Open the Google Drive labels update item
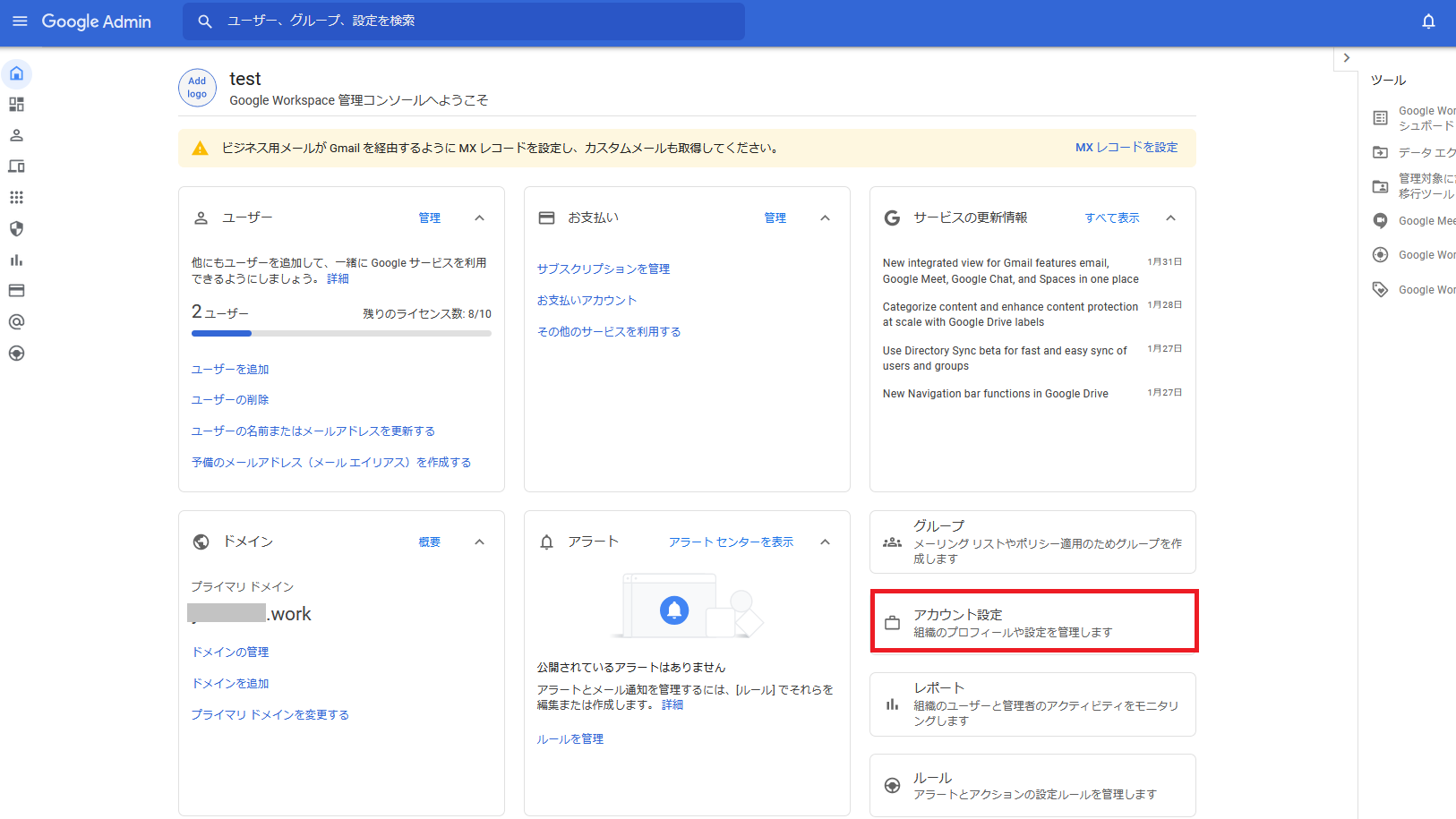This screenshot has width=1456, height=819. (x=1032, y=315)
